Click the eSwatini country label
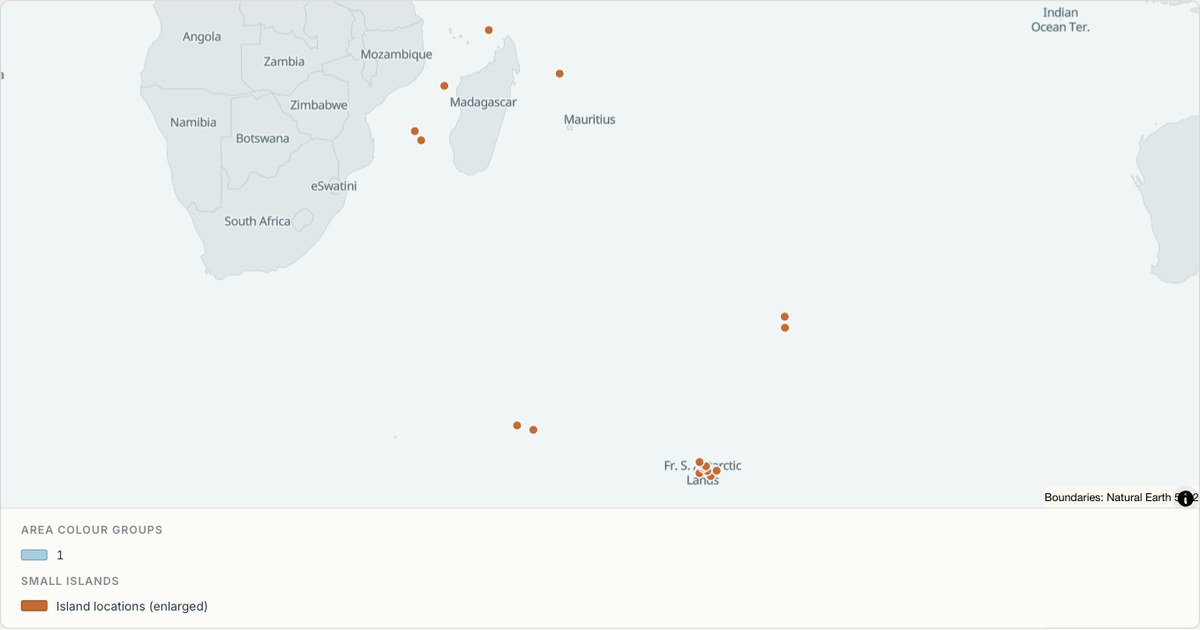This screenshot has height=630, width=1200. [x=334, y=186]
